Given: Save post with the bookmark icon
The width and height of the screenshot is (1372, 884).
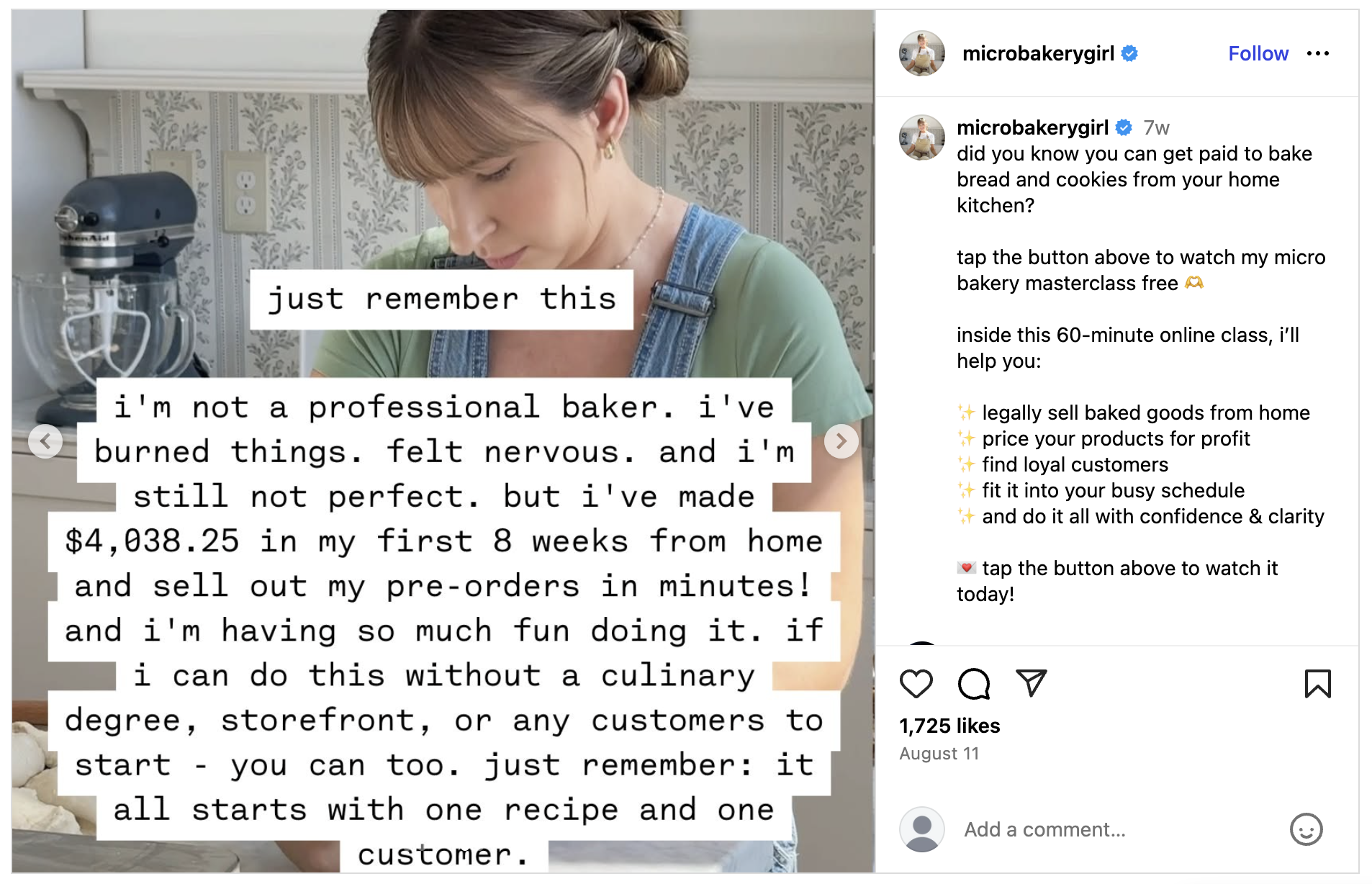Looking at the screenshot, I should pyautogui.click(x=1317, y=684).
